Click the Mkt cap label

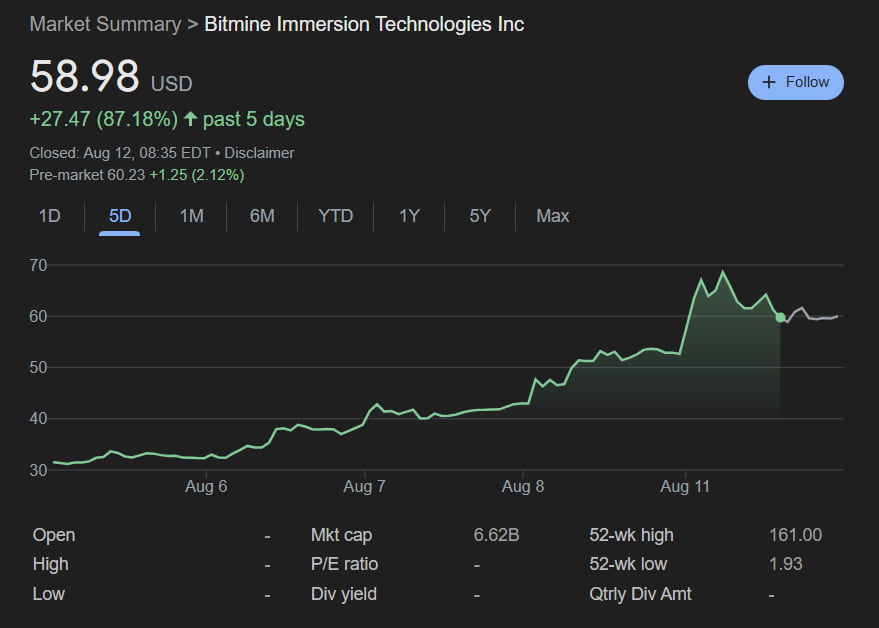click(341, 535)
